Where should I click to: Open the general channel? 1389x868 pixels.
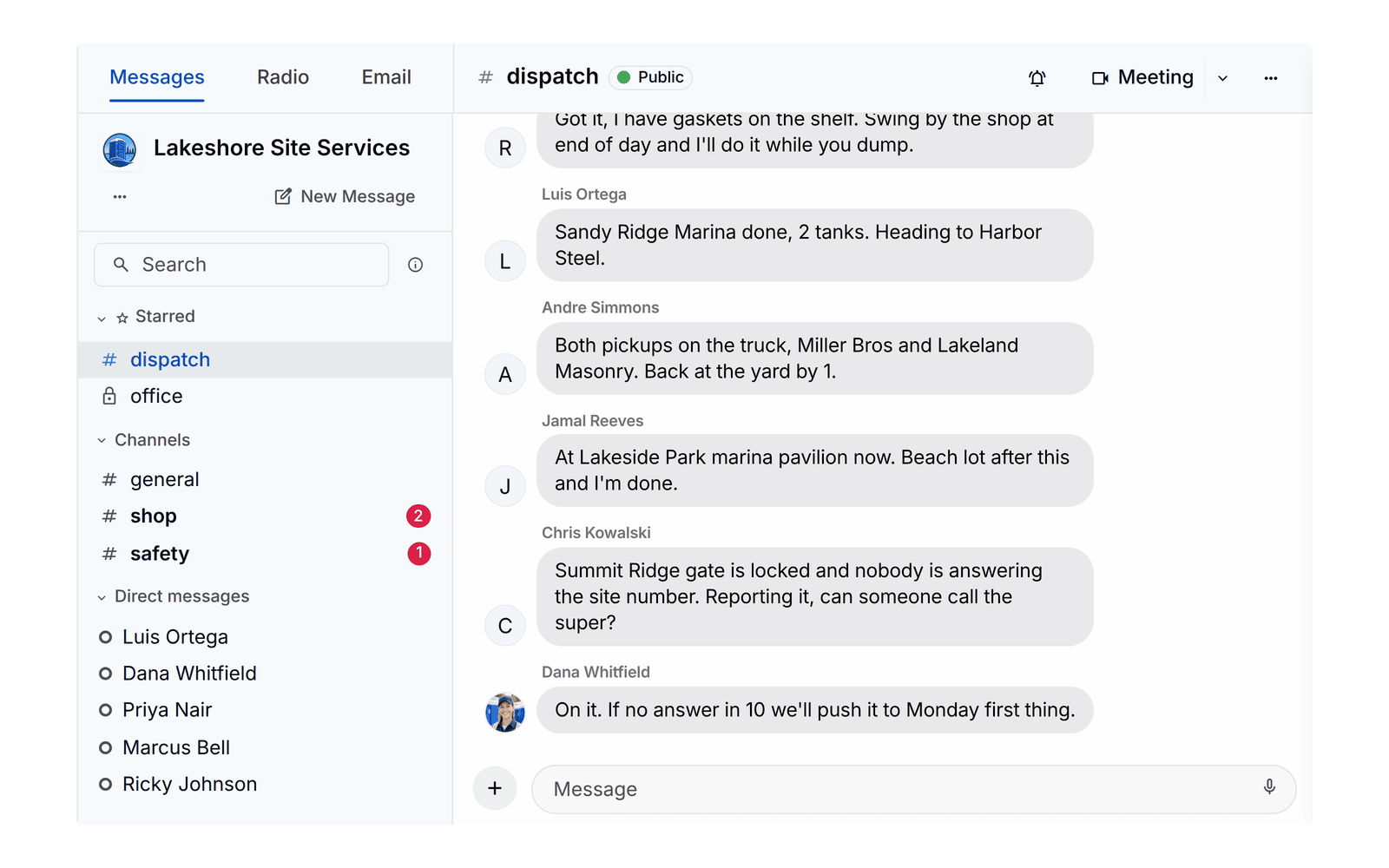(x=265, y=479)
